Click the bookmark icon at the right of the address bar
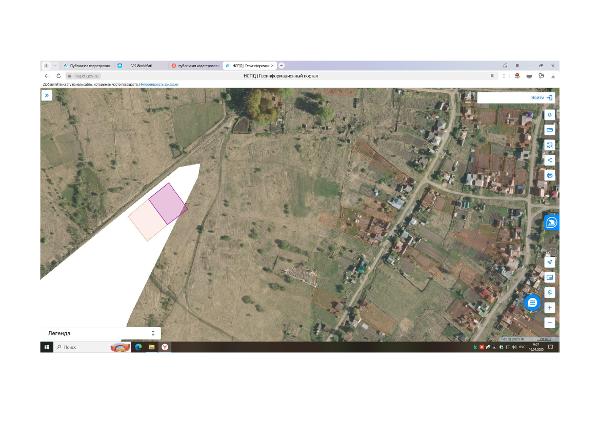The height and width of the screenshot is (424, 600). (492, 76)
